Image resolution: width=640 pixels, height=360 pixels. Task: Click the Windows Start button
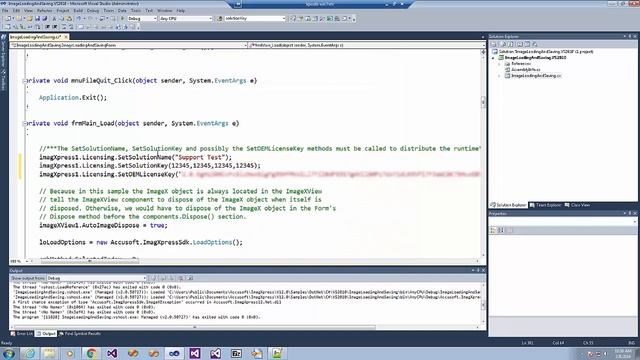point(8,353)
